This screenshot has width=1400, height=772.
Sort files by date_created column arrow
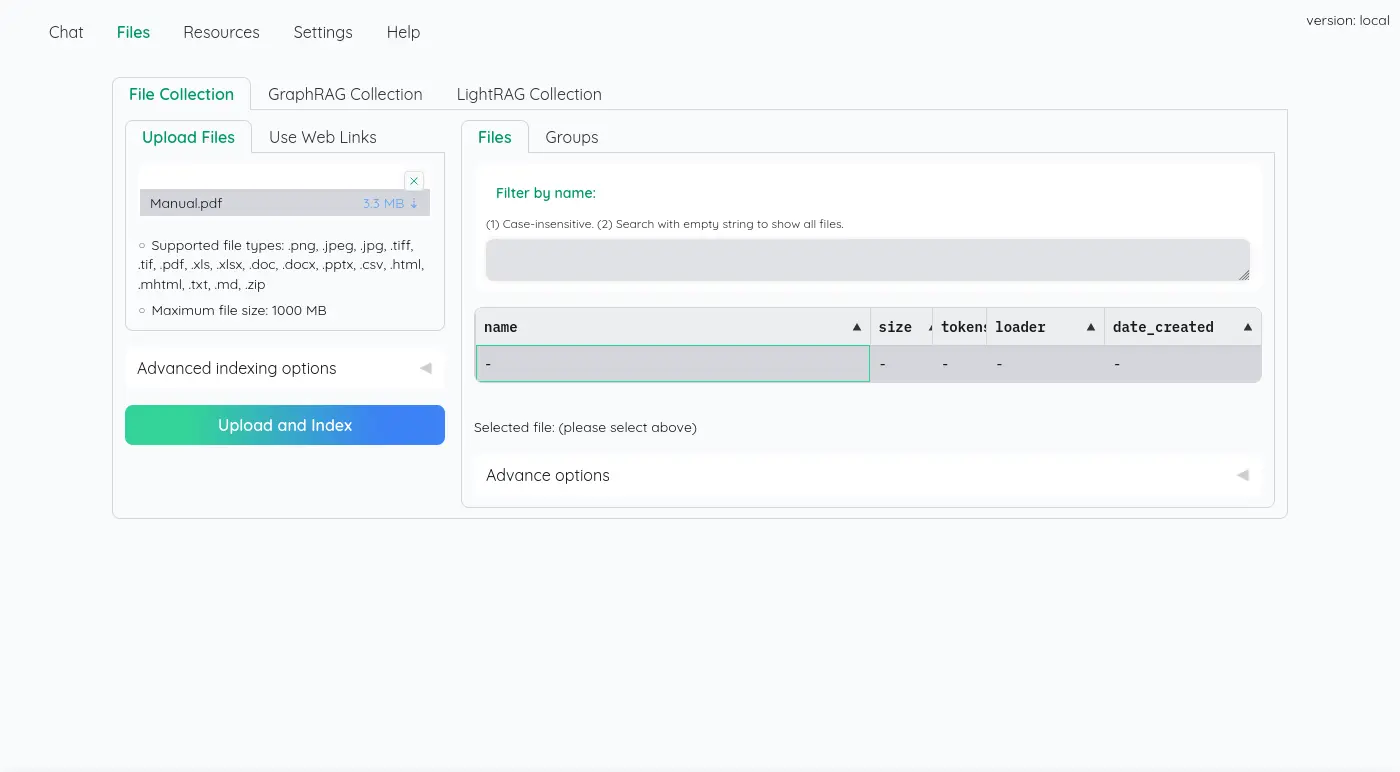click(1248, 328)
